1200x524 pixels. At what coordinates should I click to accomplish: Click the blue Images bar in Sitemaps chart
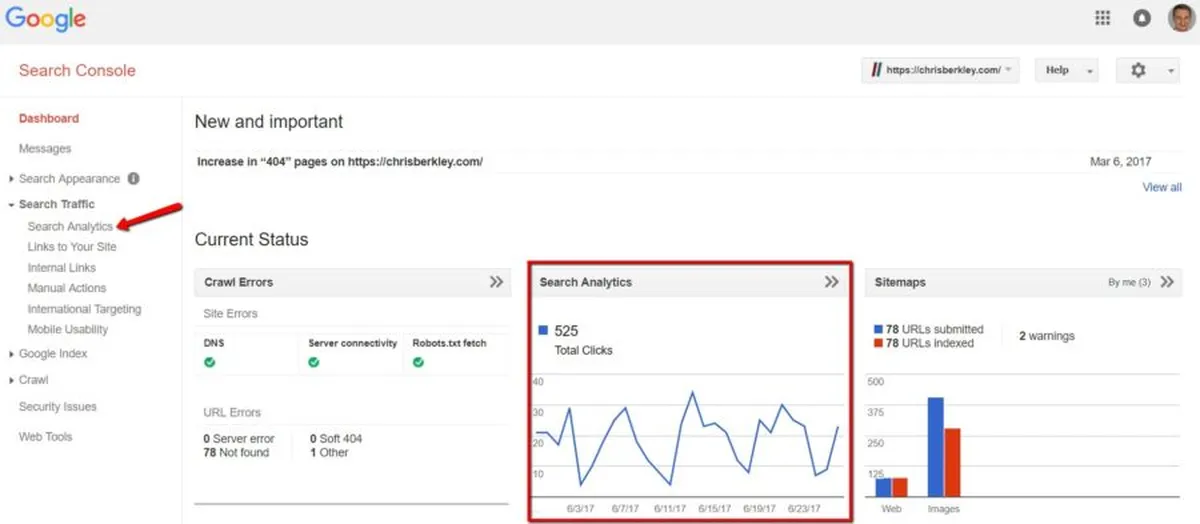[x=936, y=447]
